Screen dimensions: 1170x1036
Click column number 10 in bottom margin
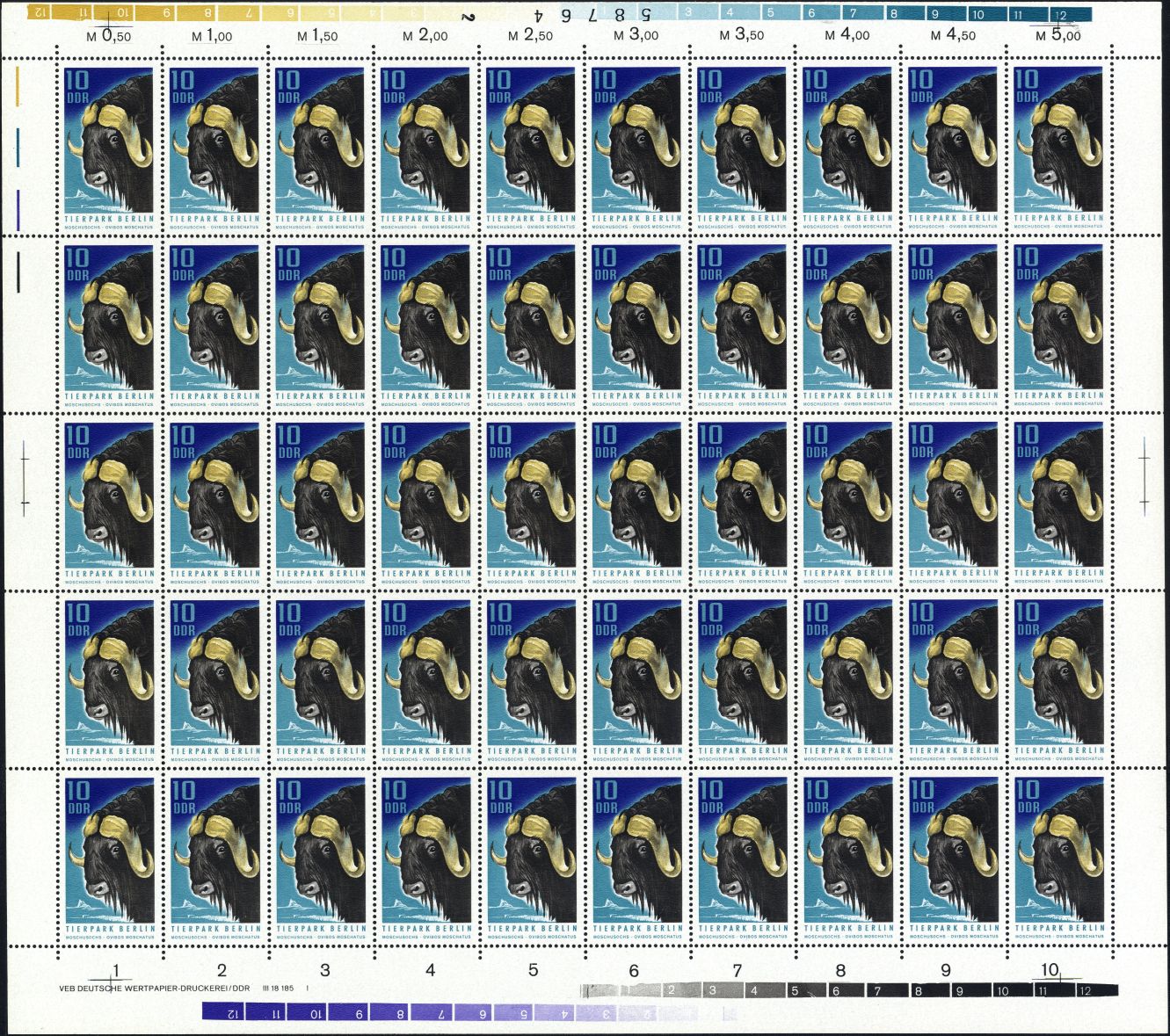[1048, 969]
